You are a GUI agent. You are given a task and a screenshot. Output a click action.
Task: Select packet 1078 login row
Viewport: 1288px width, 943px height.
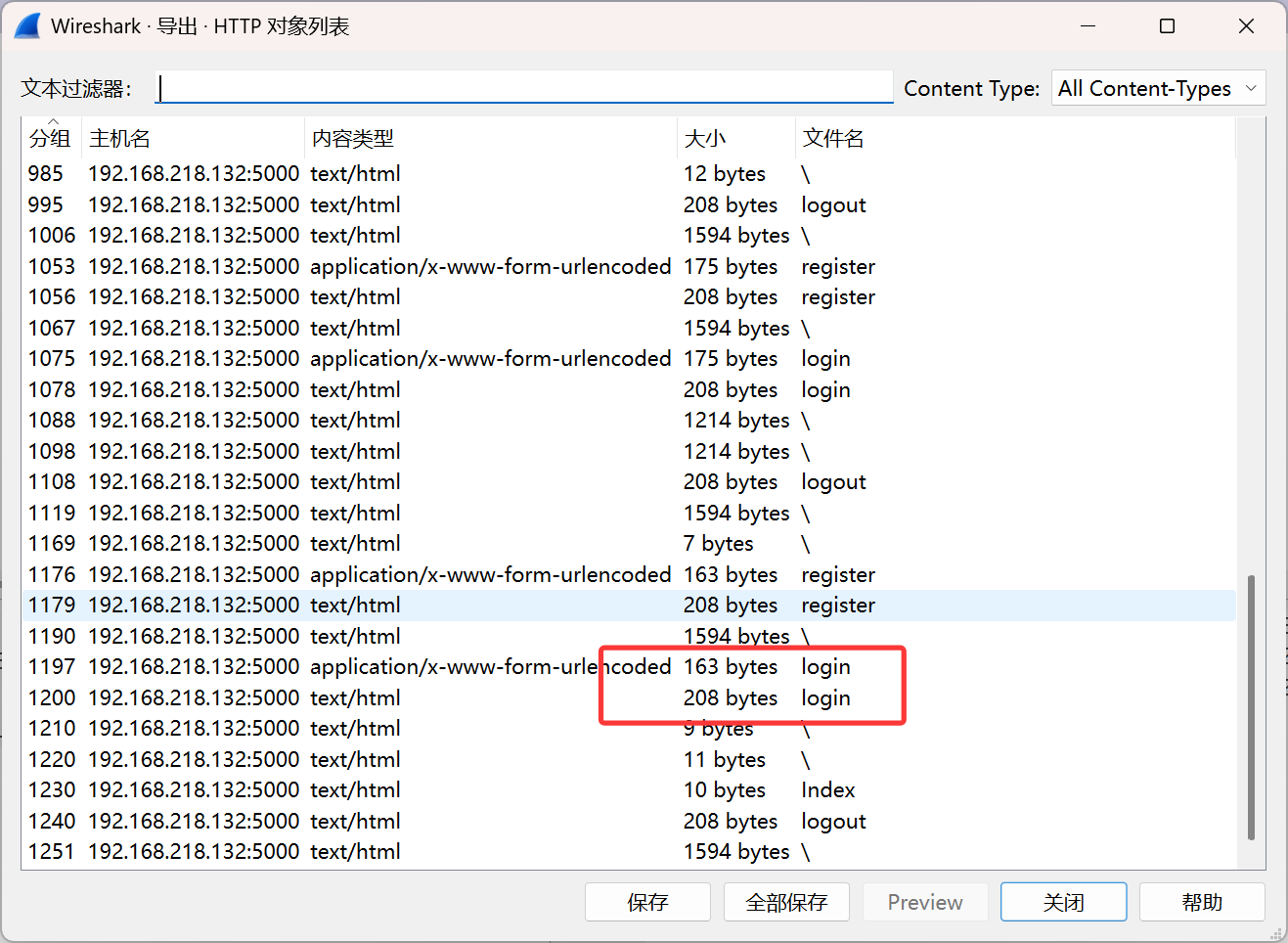[x=629, y=389]
